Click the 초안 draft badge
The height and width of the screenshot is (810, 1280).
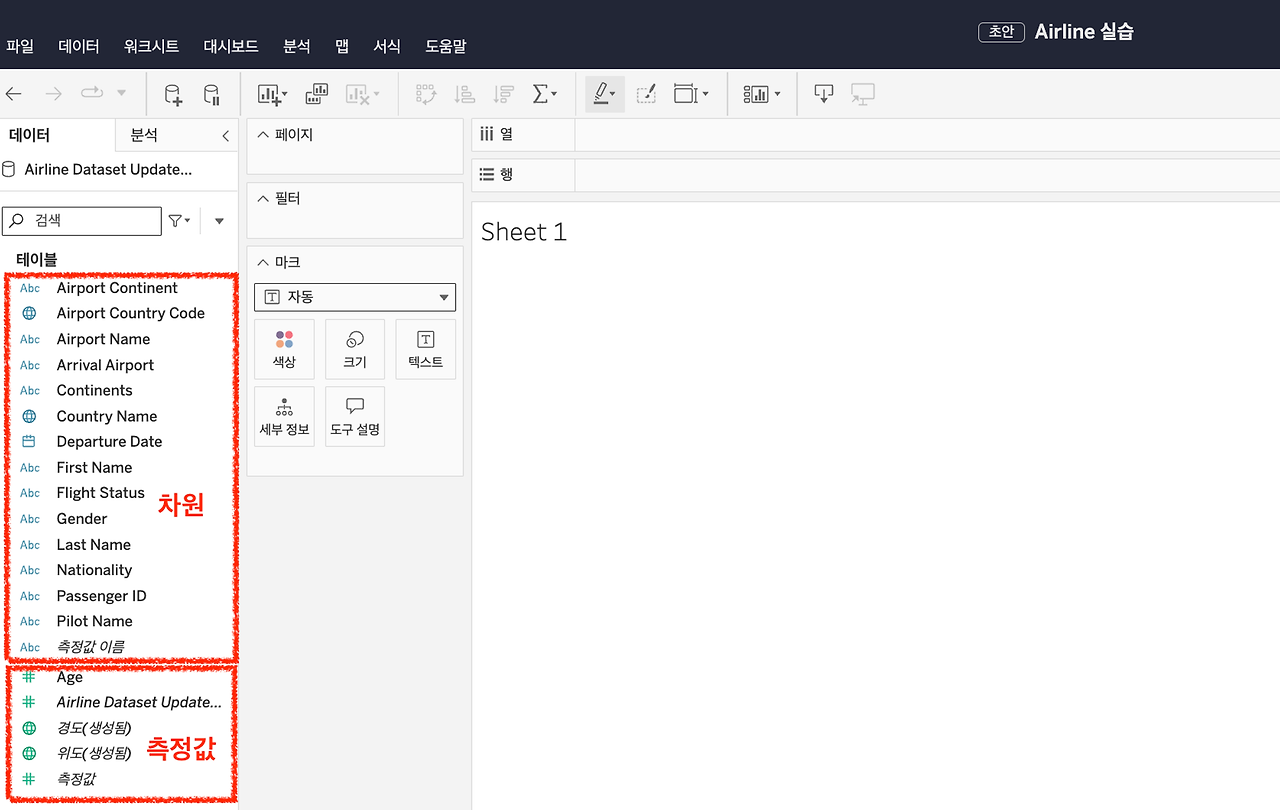point(1001,32)
